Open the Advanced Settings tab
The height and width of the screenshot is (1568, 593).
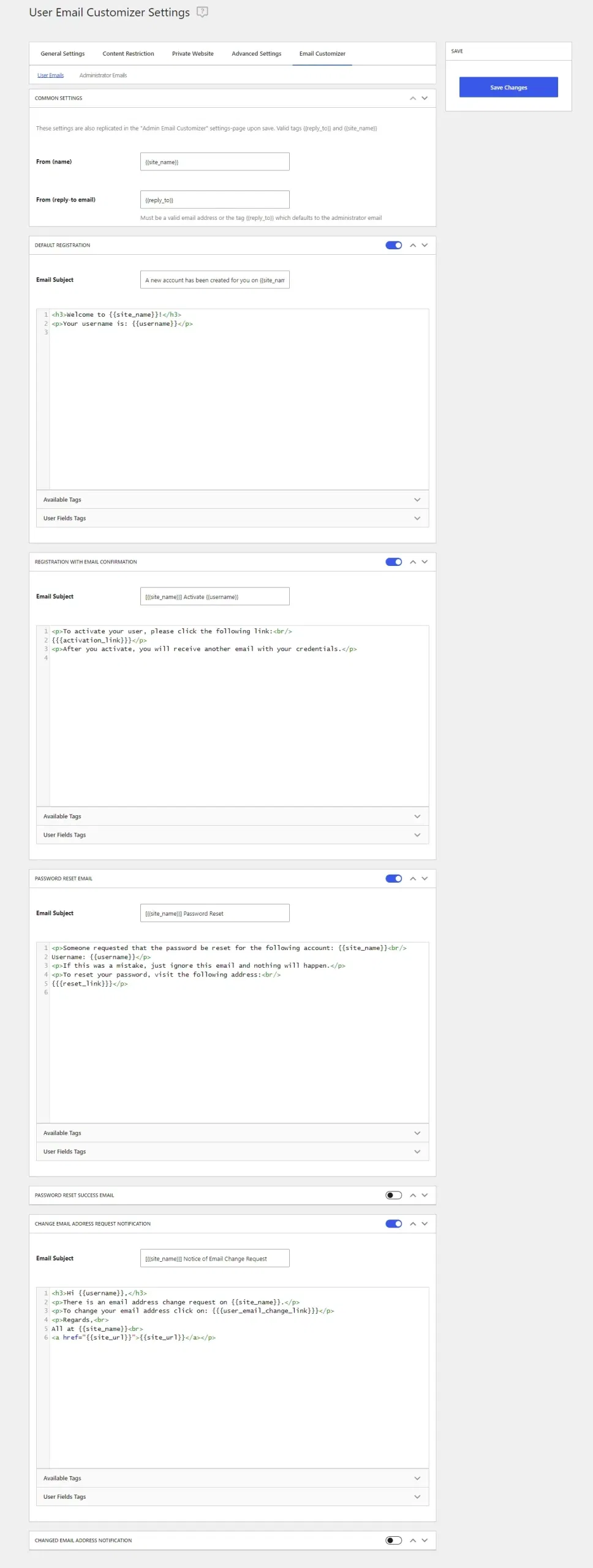257,54
